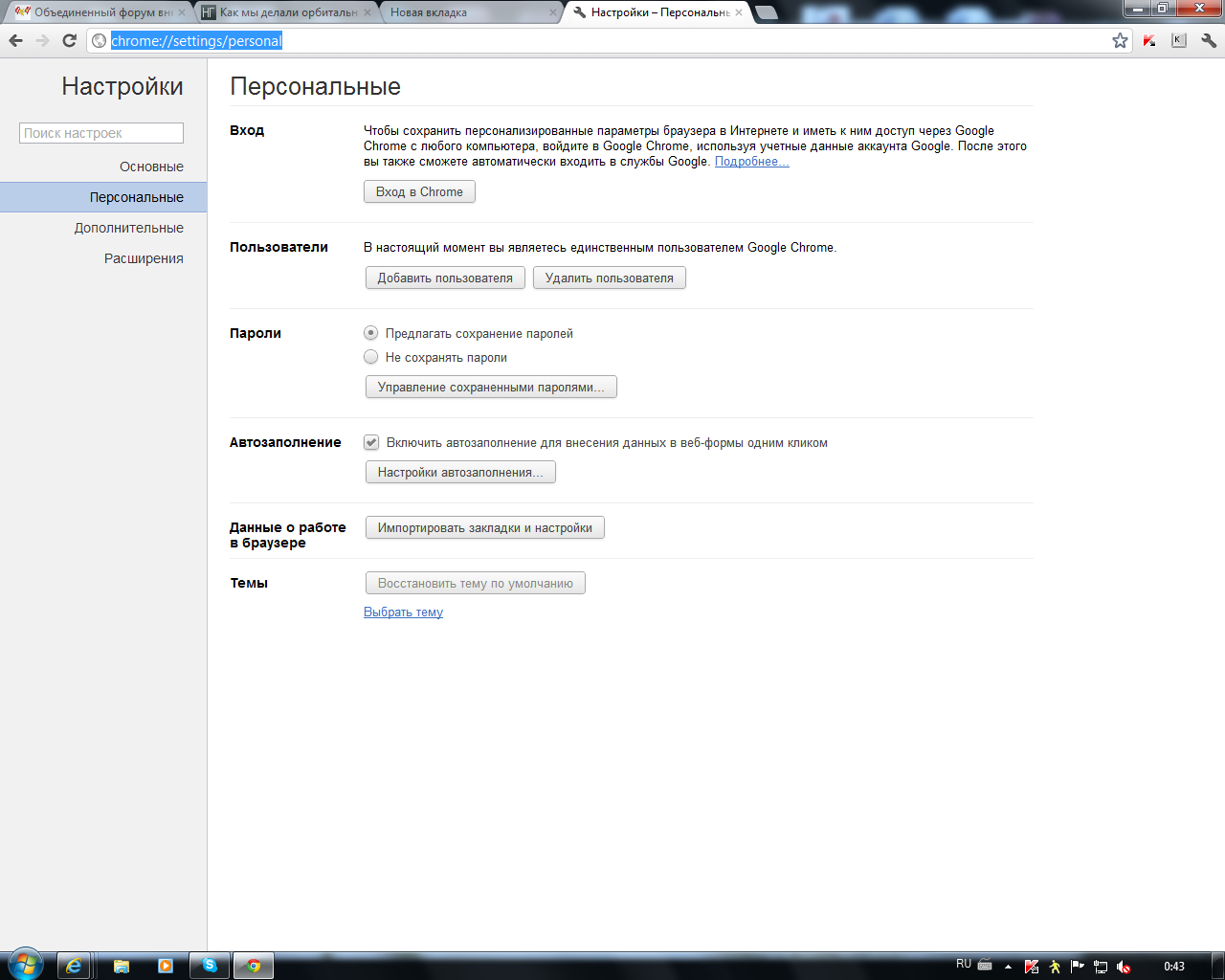
Task: Open Internet Explorer from the taskbar
Action: [74, 966]
